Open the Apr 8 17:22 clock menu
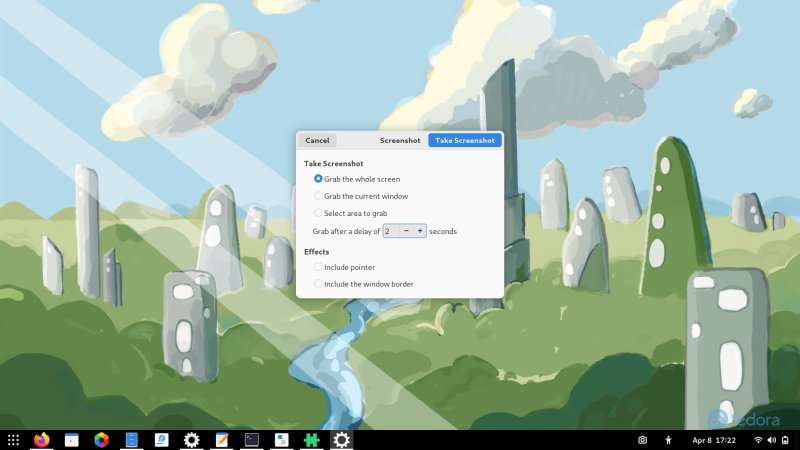 click(x=714, y=440)
